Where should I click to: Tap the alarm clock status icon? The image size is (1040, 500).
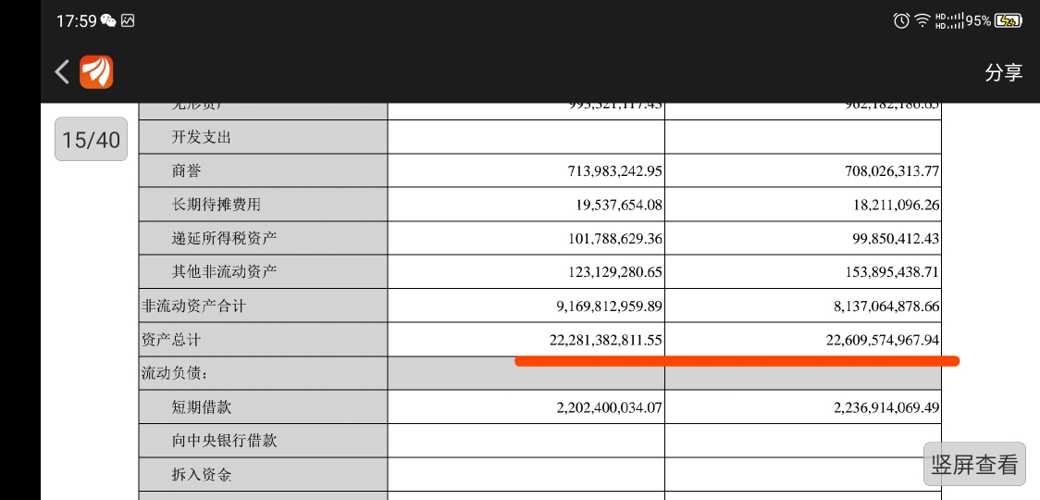coord(901,21)
